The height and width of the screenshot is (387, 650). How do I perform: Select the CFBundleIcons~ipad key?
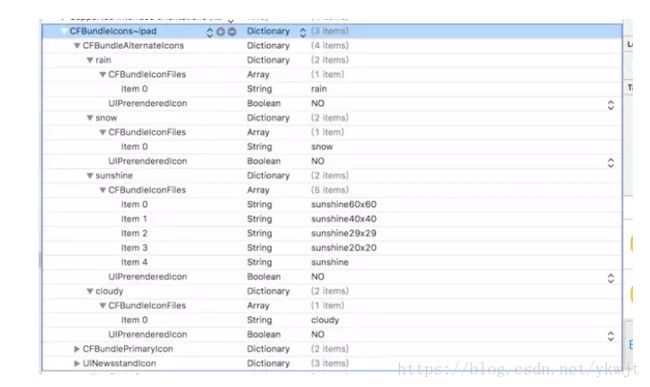[x=113, y=31]
